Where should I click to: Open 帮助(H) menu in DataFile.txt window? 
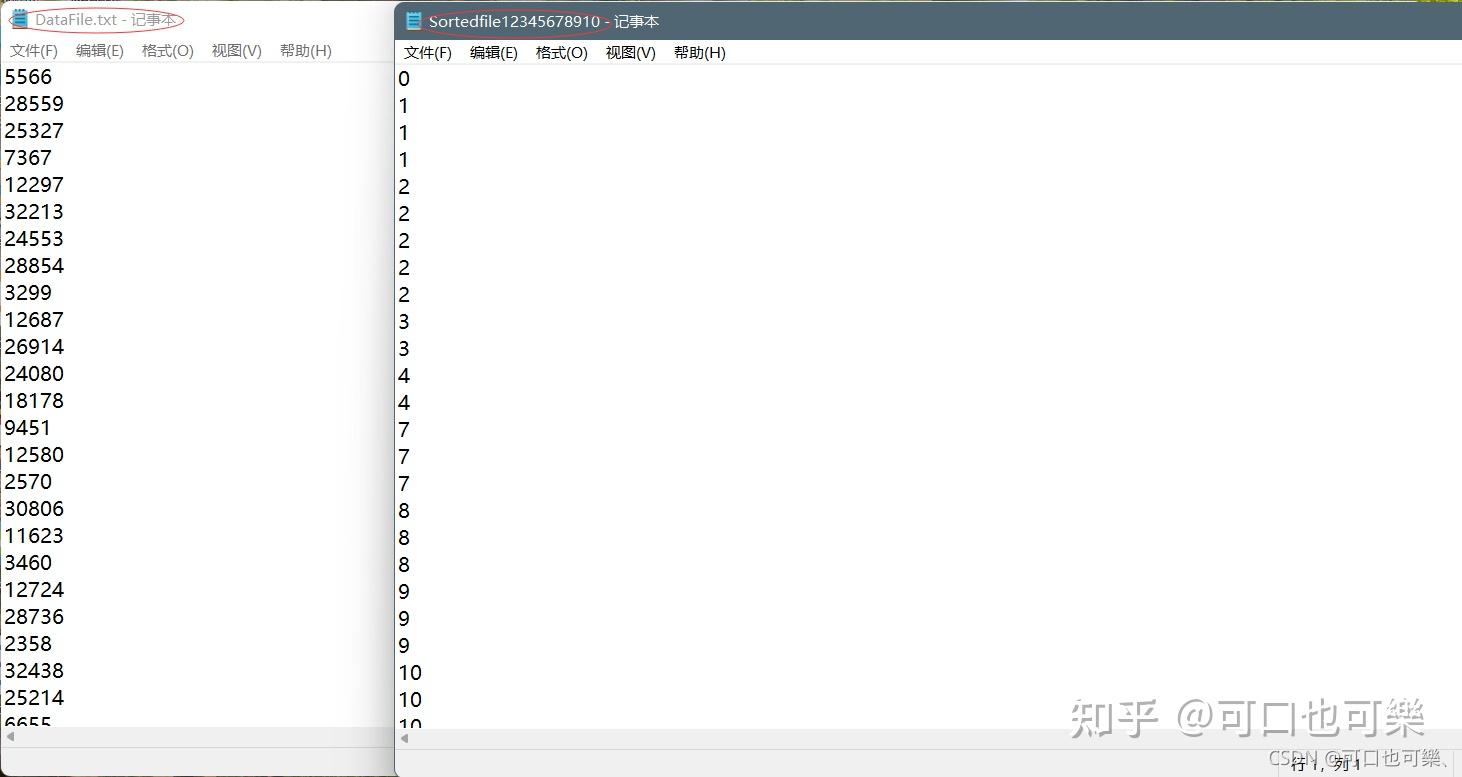coord(306,51)
